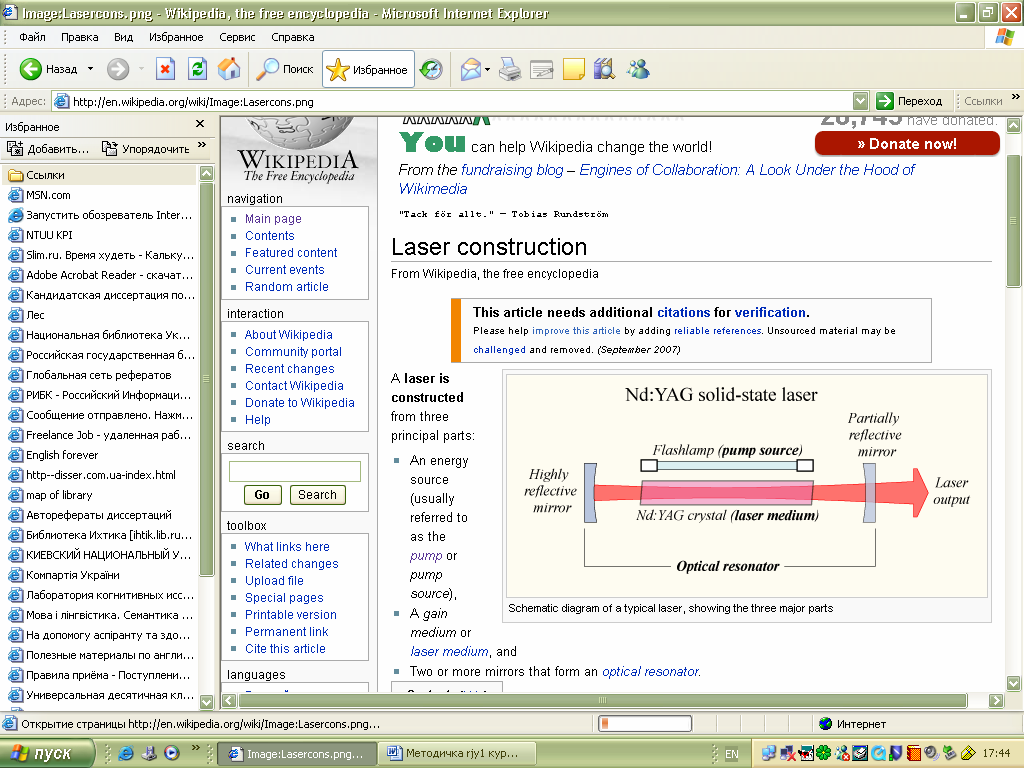Viewport: 1024px width, 768px height.
Task: Click Image:Lasercons.png taskbar button
Action: [x=296, y=754]
